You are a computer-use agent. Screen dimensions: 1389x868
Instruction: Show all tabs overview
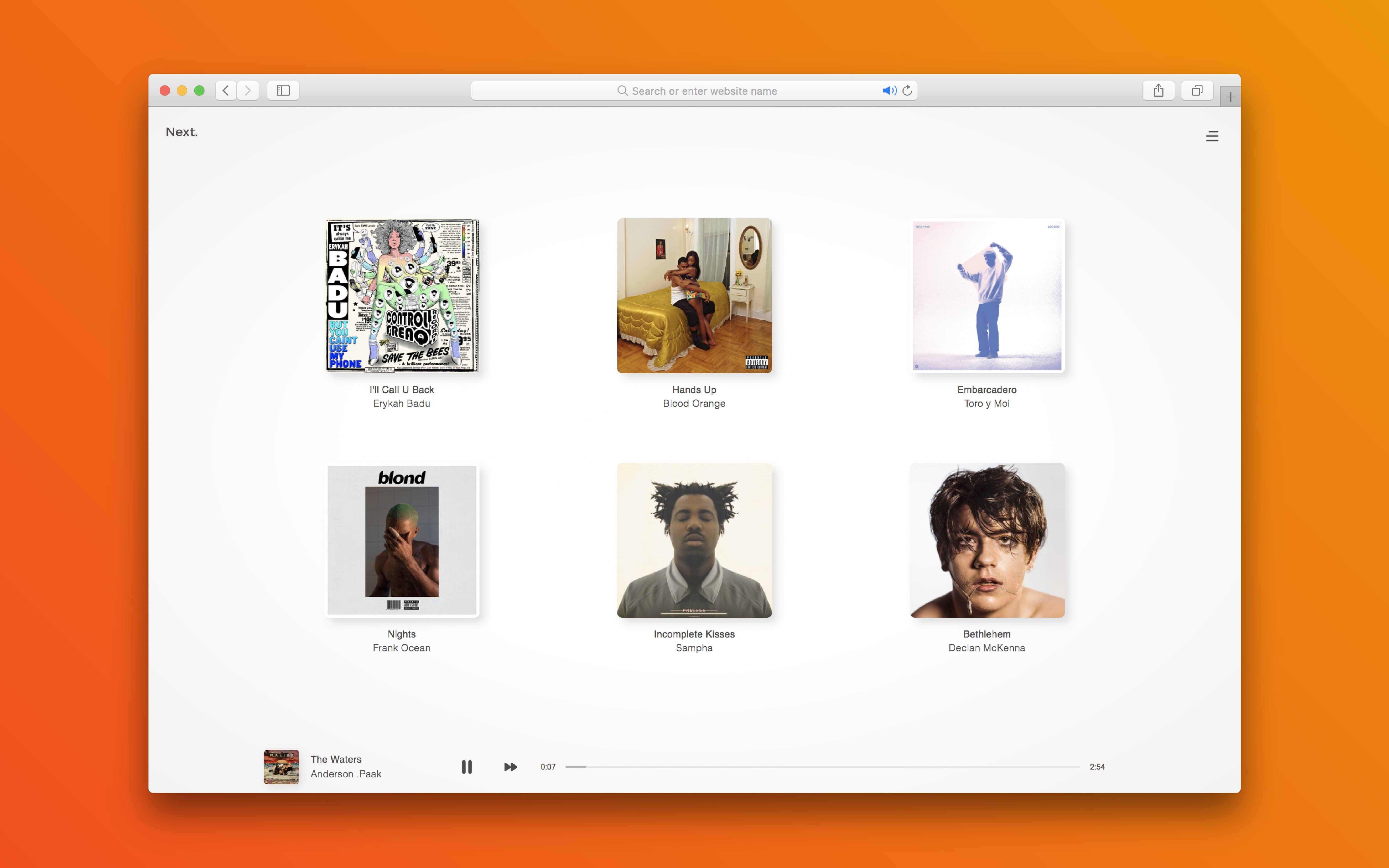[x=1197, y=91]
